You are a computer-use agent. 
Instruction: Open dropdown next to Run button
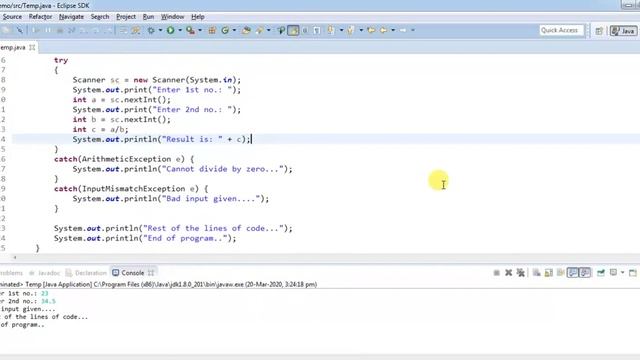180,30
